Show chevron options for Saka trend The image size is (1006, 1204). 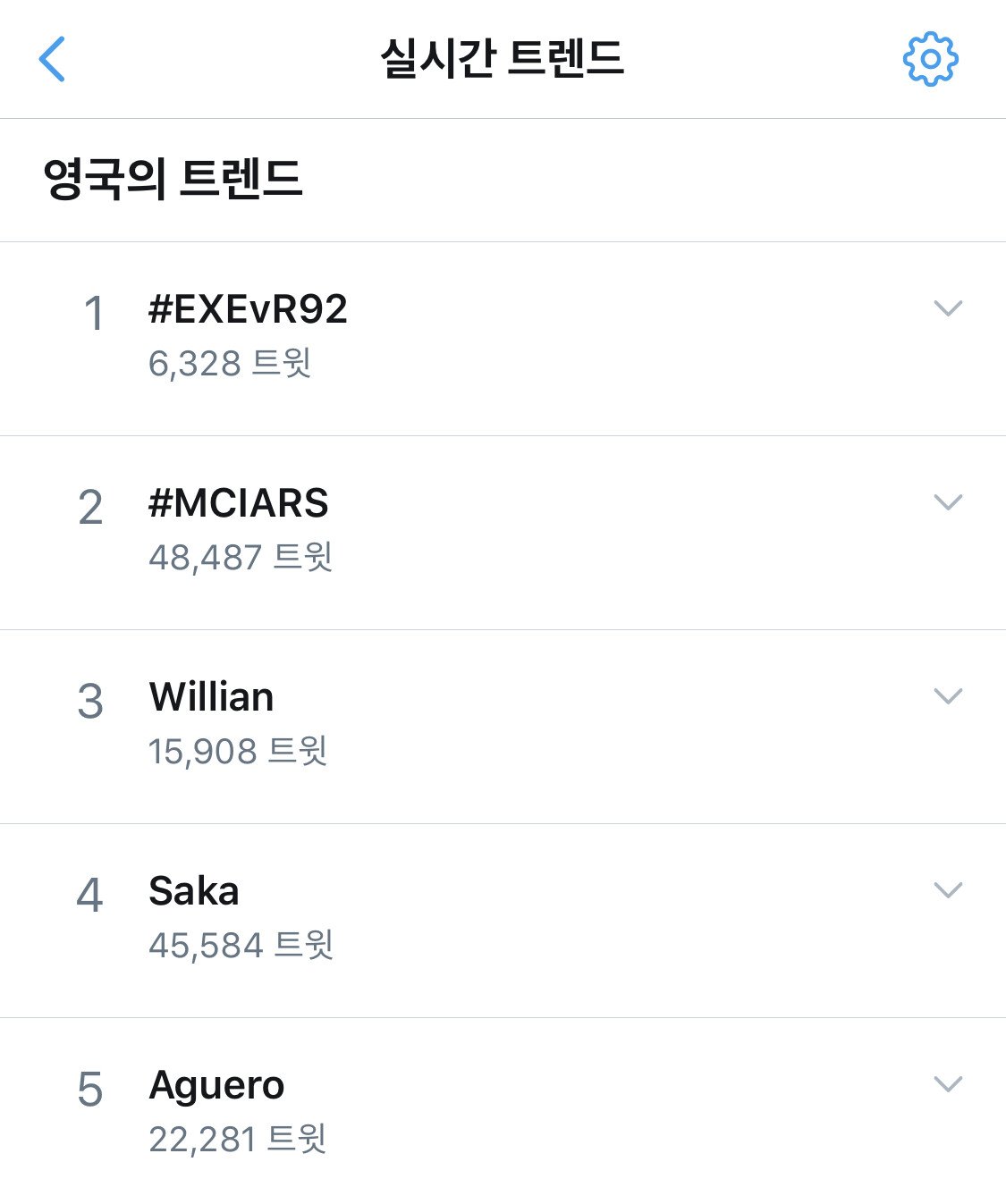(x=947, y=889)
